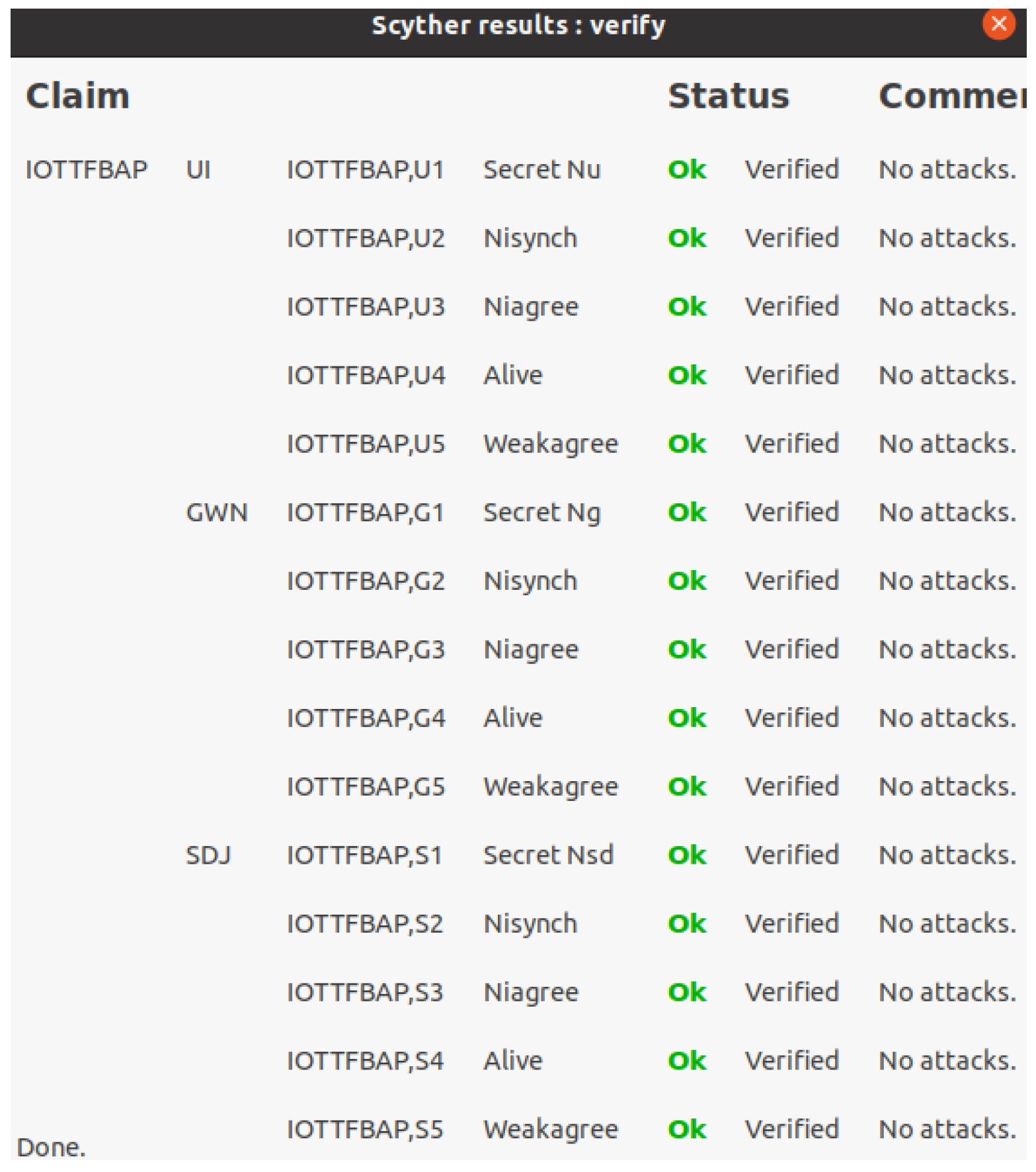
Task: Click the IOTTFBAP protocol name in first column
Action: coord(86,170)
